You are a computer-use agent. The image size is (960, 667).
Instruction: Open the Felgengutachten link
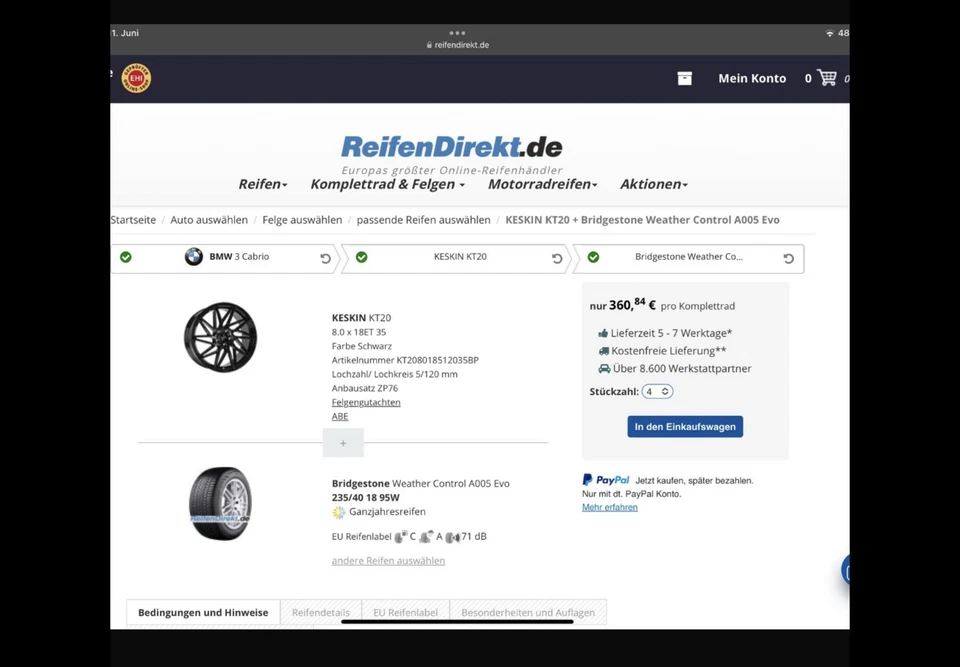[366, 402]
